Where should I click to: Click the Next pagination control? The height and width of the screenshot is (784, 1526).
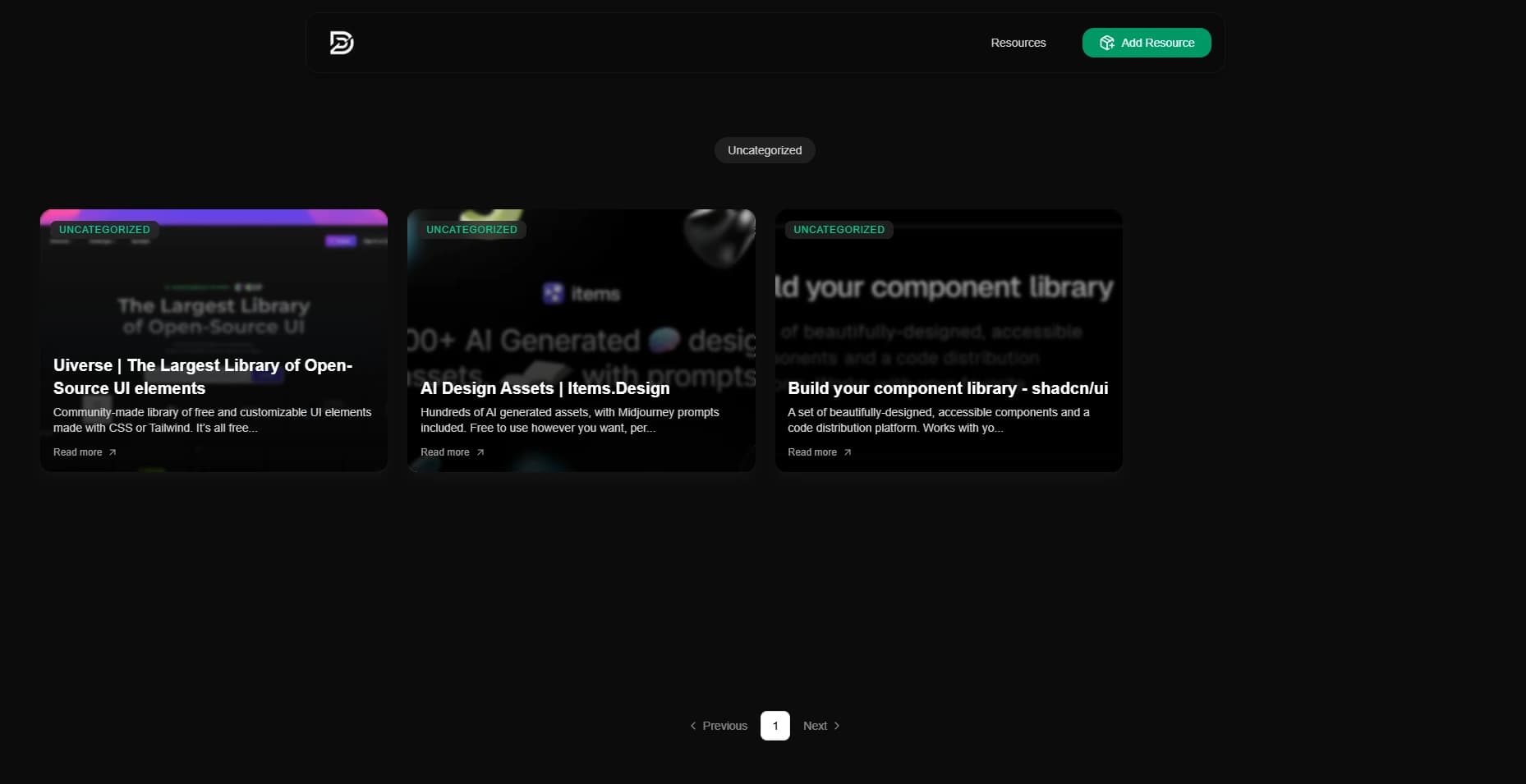[x=815, y=726]
